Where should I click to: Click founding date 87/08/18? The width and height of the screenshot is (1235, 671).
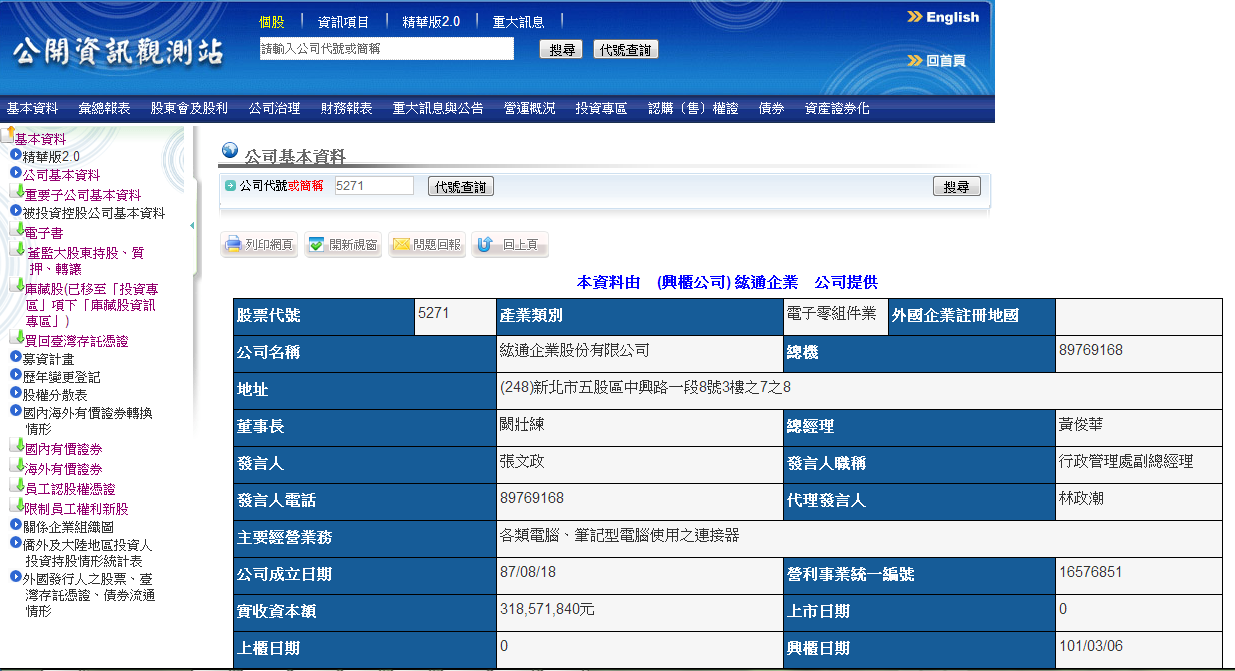click(x=527, y=571)
